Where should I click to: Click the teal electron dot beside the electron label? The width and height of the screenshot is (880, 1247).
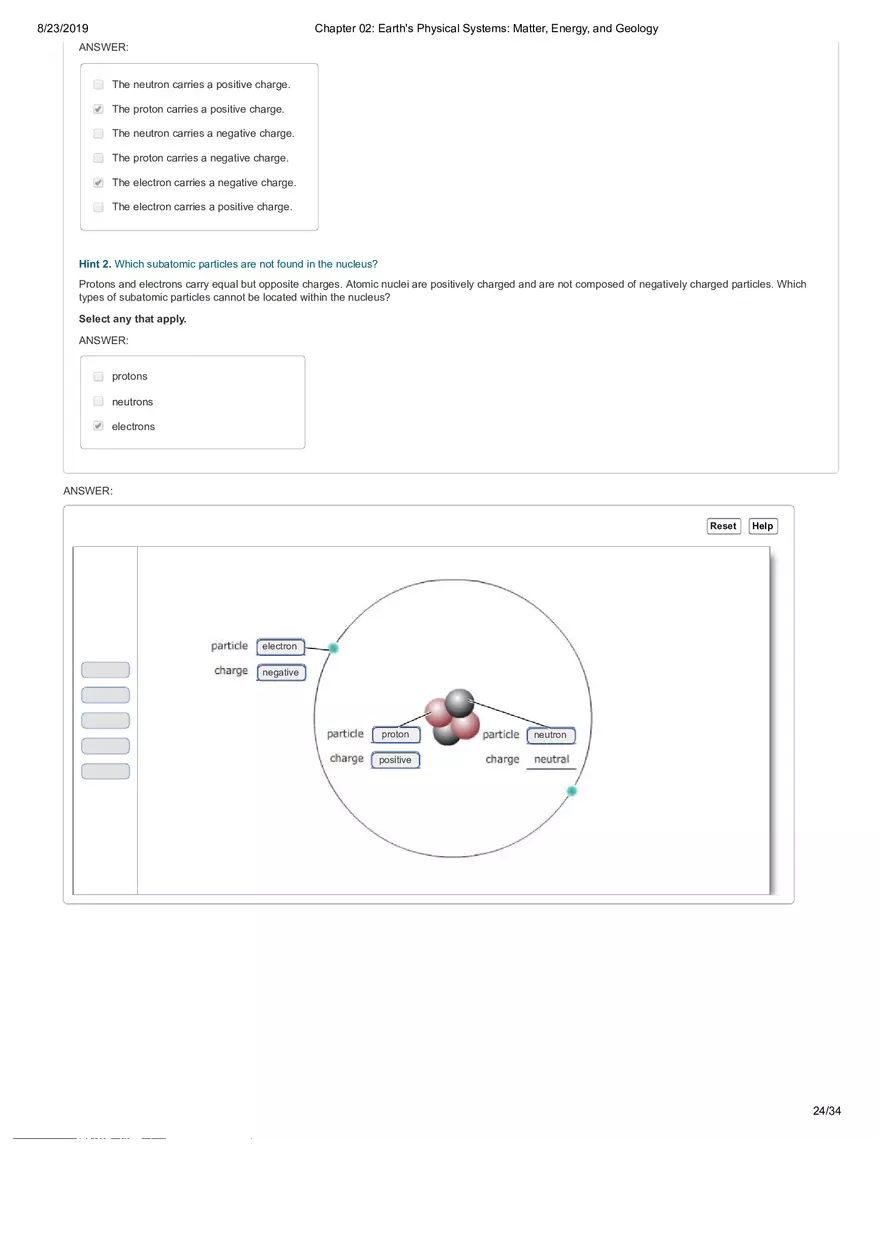(x=334, y=648)
